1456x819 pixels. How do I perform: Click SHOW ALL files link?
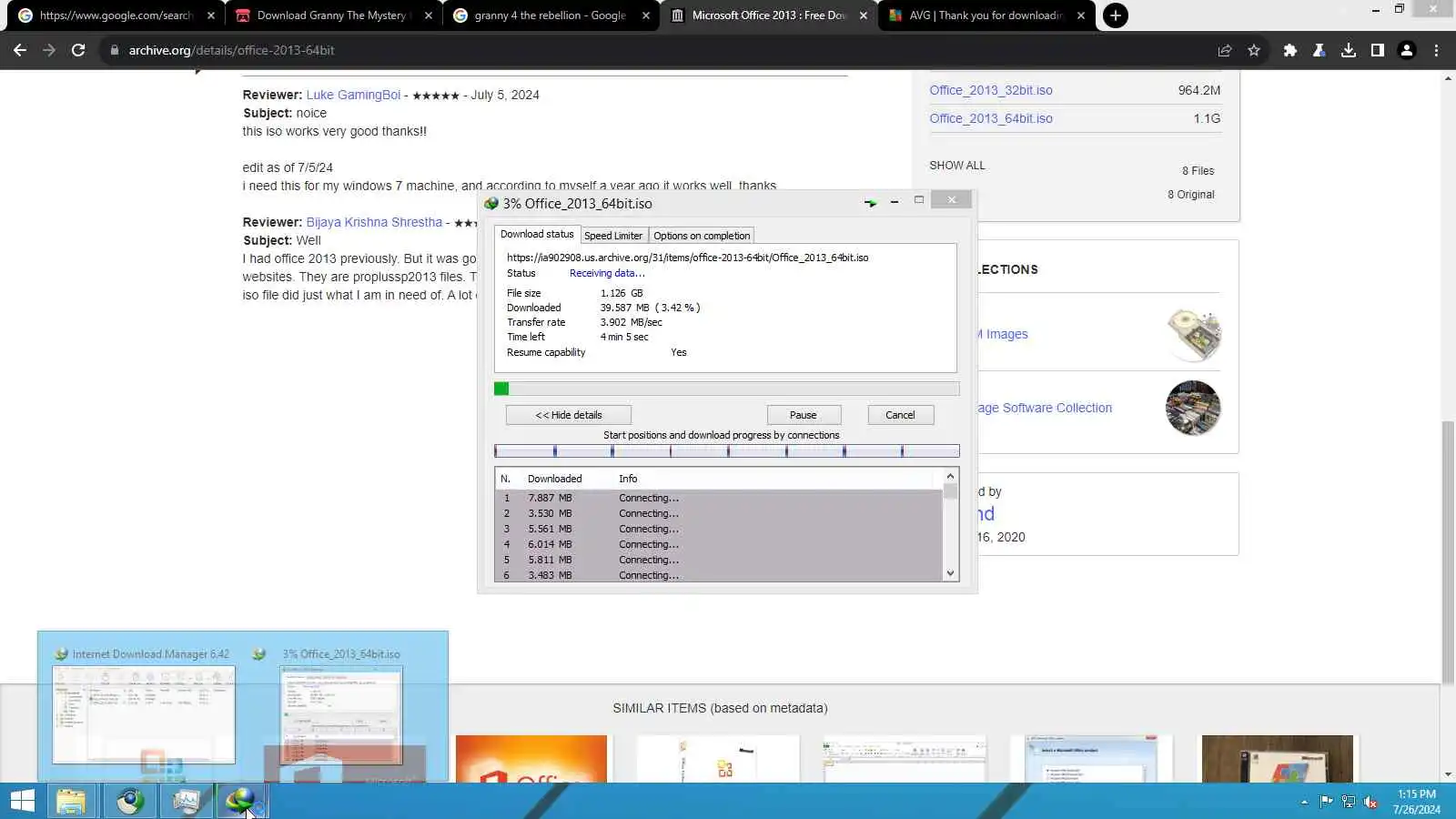(957, 166)
